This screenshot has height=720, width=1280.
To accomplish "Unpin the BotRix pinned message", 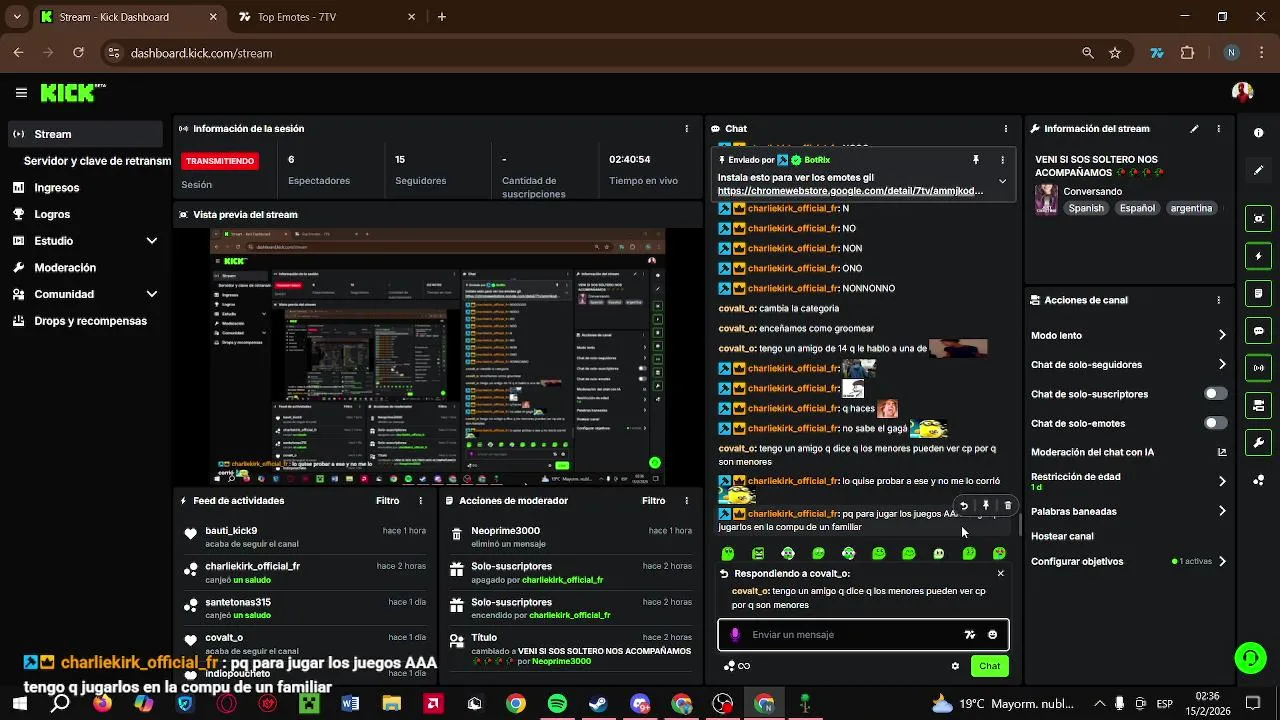I will pyautogui.click(x=976, y=160).
